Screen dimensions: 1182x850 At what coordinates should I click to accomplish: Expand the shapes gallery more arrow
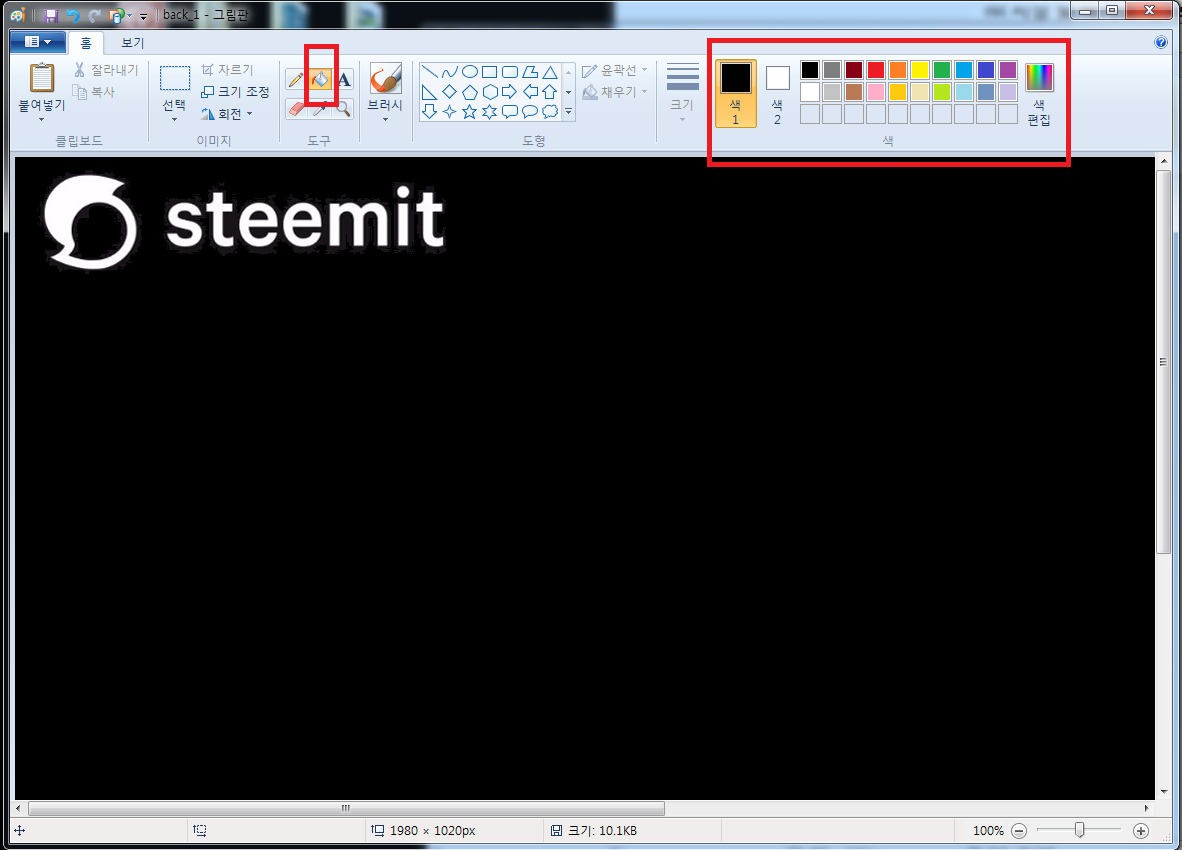click(568, 112)
